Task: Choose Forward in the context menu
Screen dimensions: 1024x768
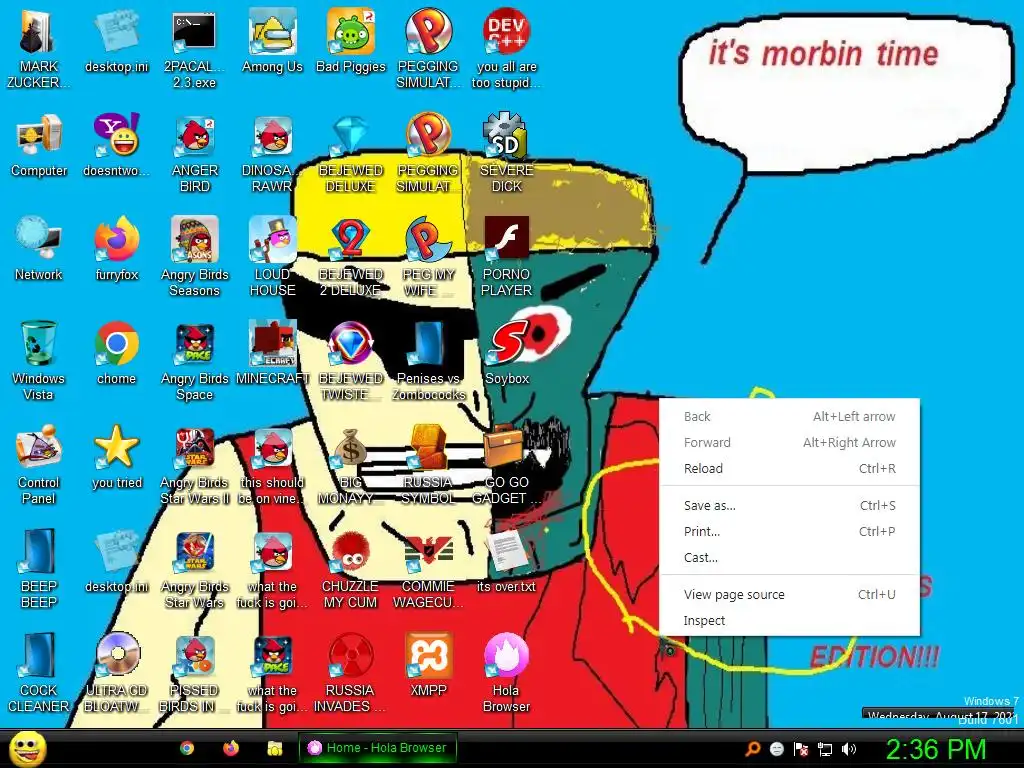Action: point(790,442)
